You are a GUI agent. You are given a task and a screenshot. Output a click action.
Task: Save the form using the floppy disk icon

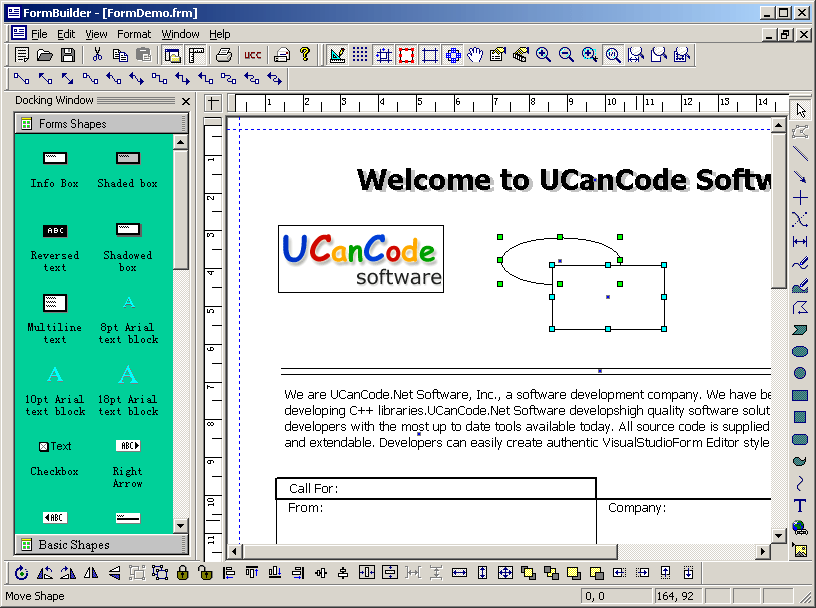(68, 55)
